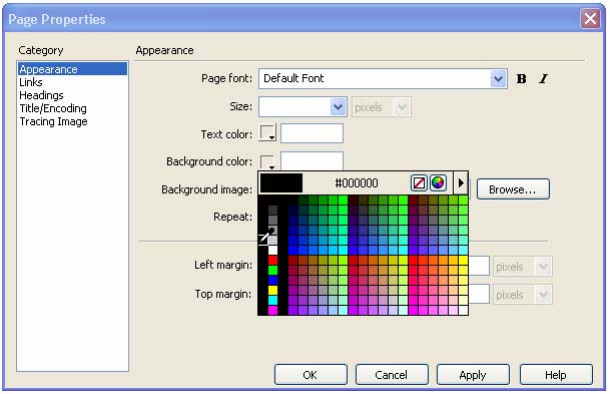Select the Appearance category
610x394 pixels.
pos(72,69)
